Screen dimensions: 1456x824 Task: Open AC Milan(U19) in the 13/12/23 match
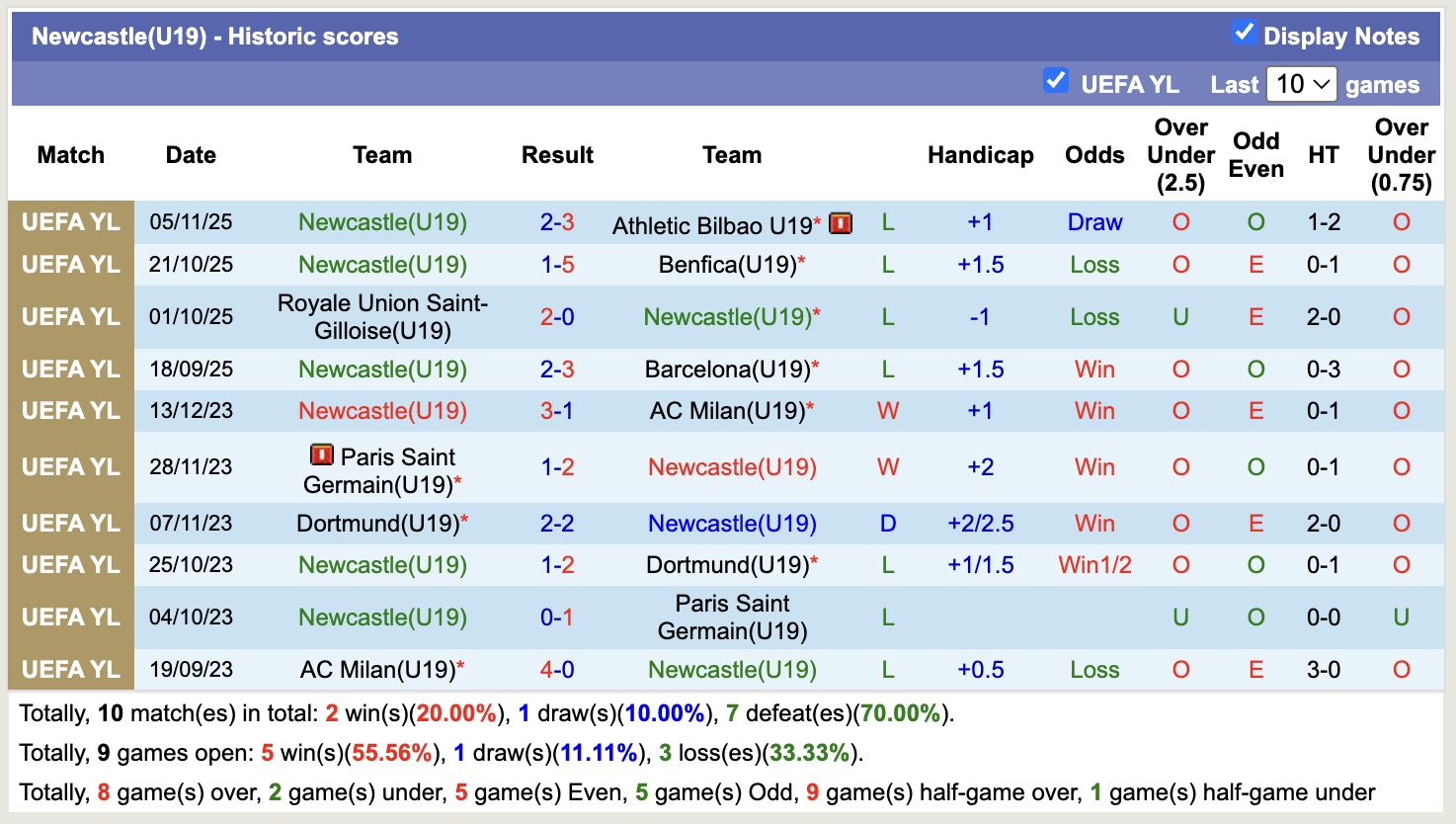[x=727, y=411]
